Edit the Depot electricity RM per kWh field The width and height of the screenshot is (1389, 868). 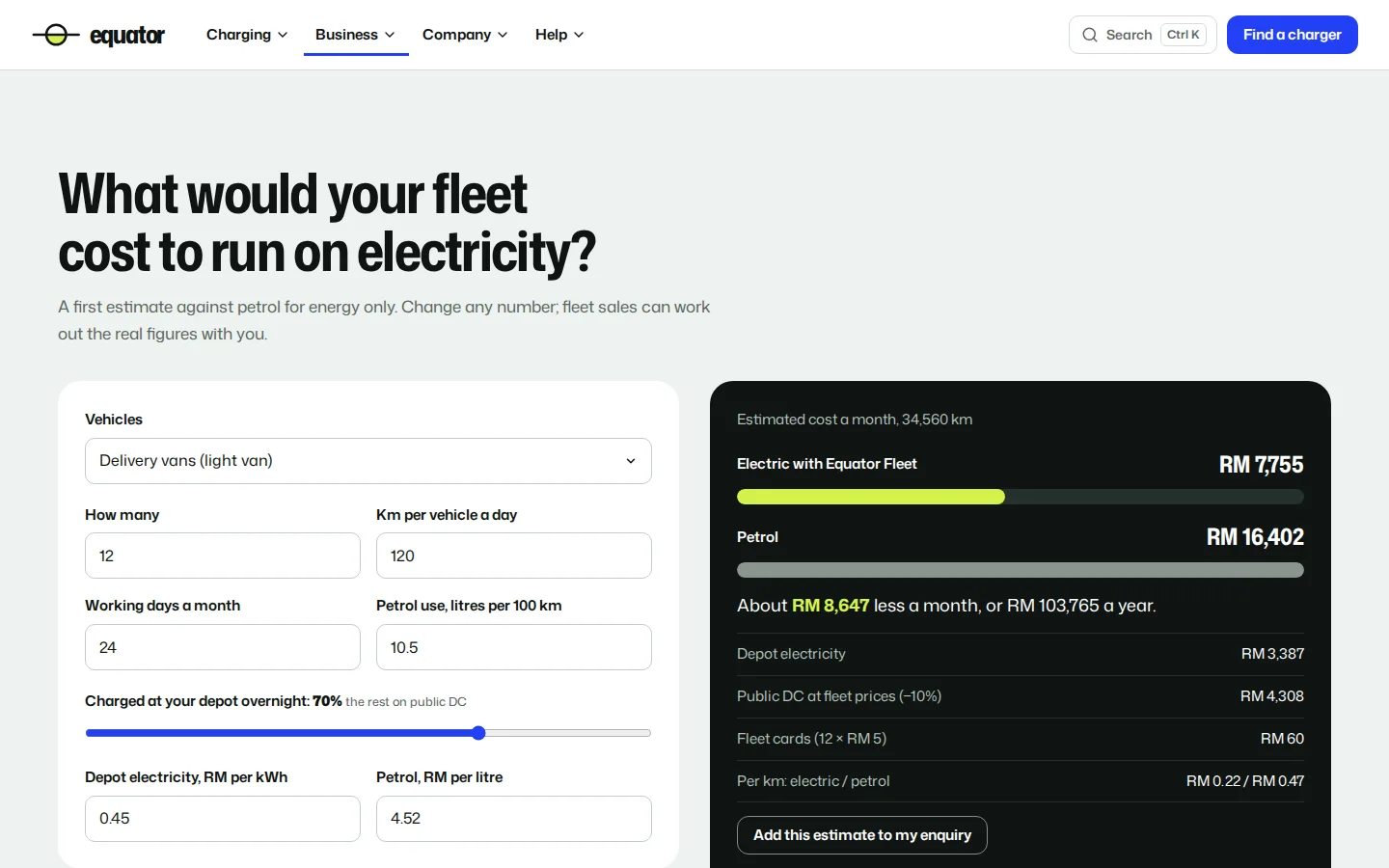(x=223, y=819)
